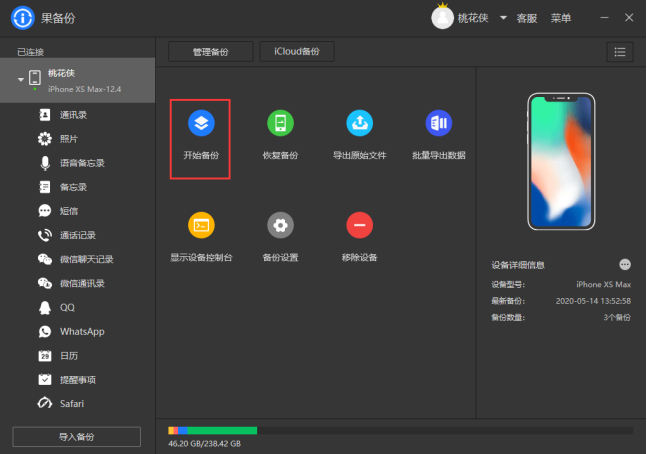The image size is (647, 454).
Task: Toggle the list view icon at top right
Action: pos(620,52)
